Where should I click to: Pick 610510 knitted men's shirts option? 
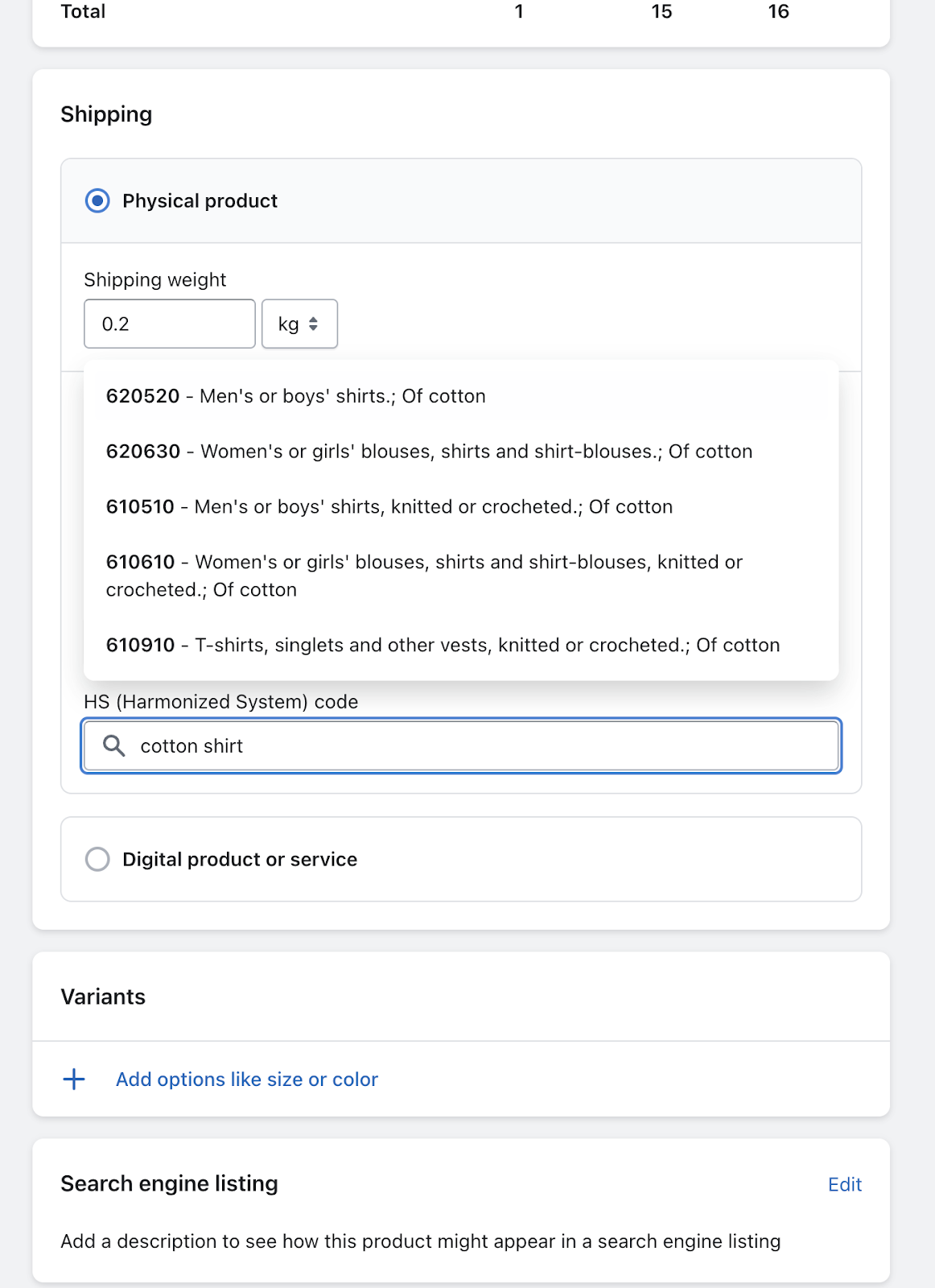point(389,507)
